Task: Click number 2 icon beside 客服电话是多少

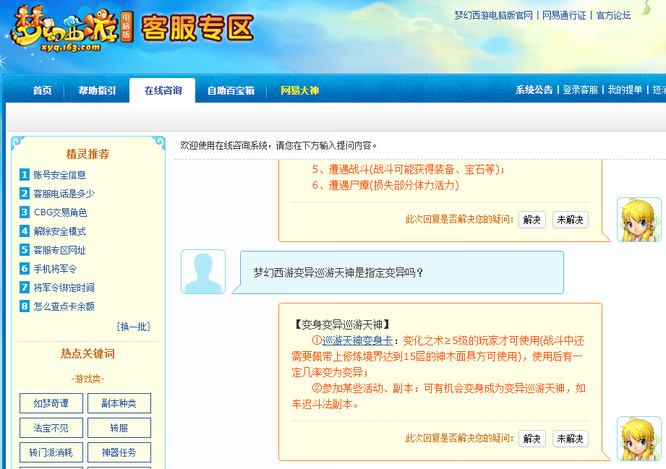Action: (25, 193)
